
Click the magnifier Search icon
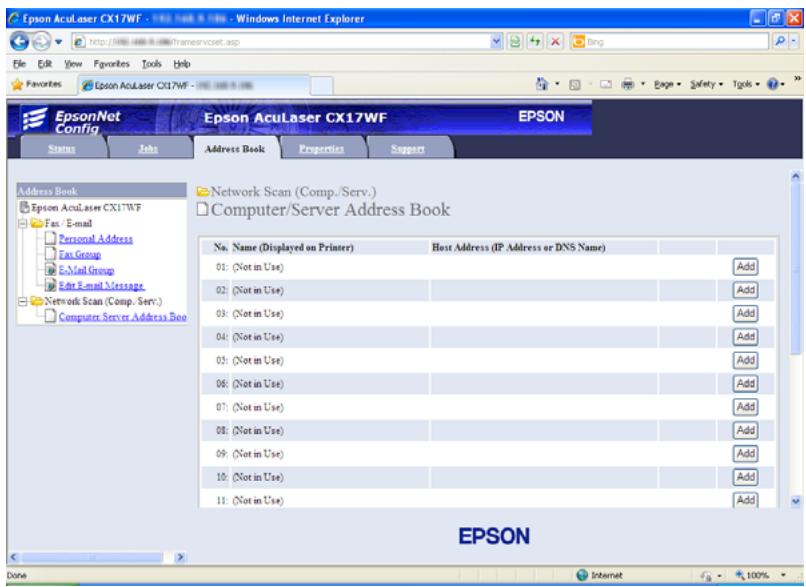tap(780, 42)
